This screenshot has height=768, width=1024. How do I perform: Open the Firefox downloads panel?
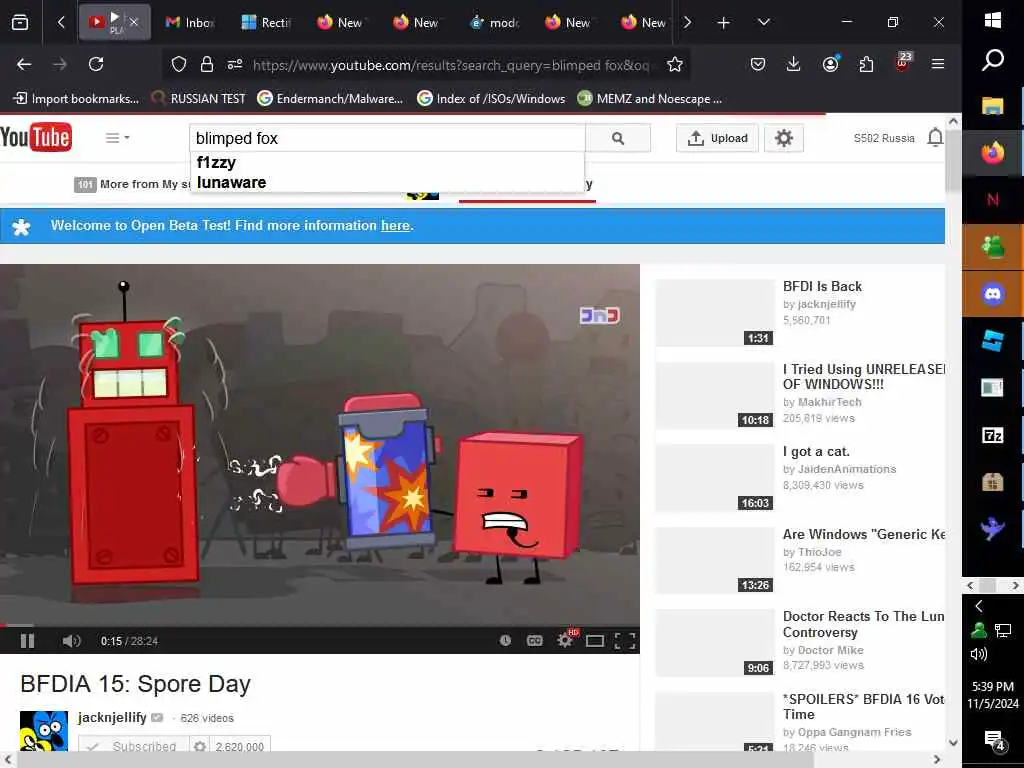pyautogui.click(x=793, y=64)
